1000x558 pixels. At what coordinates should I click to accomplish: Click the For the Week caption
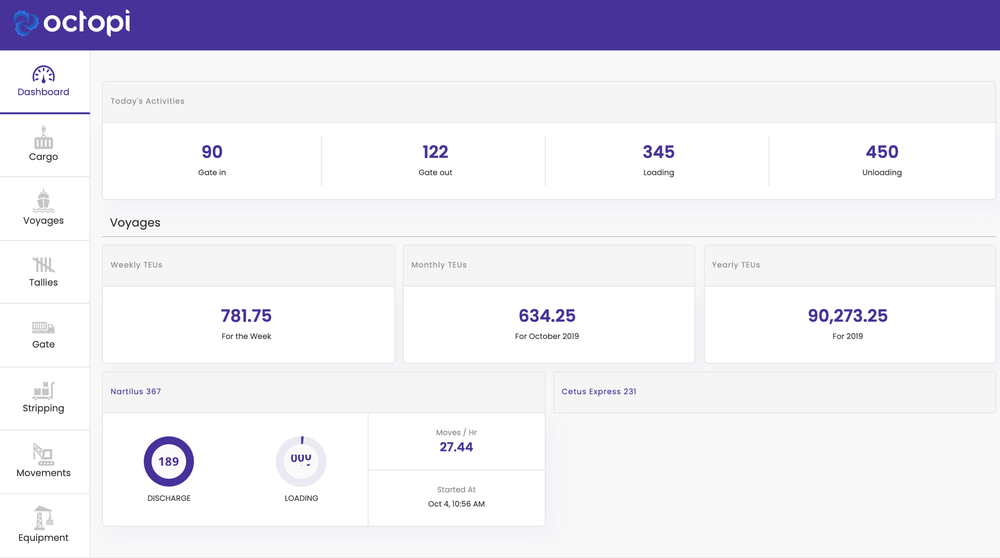246,336
